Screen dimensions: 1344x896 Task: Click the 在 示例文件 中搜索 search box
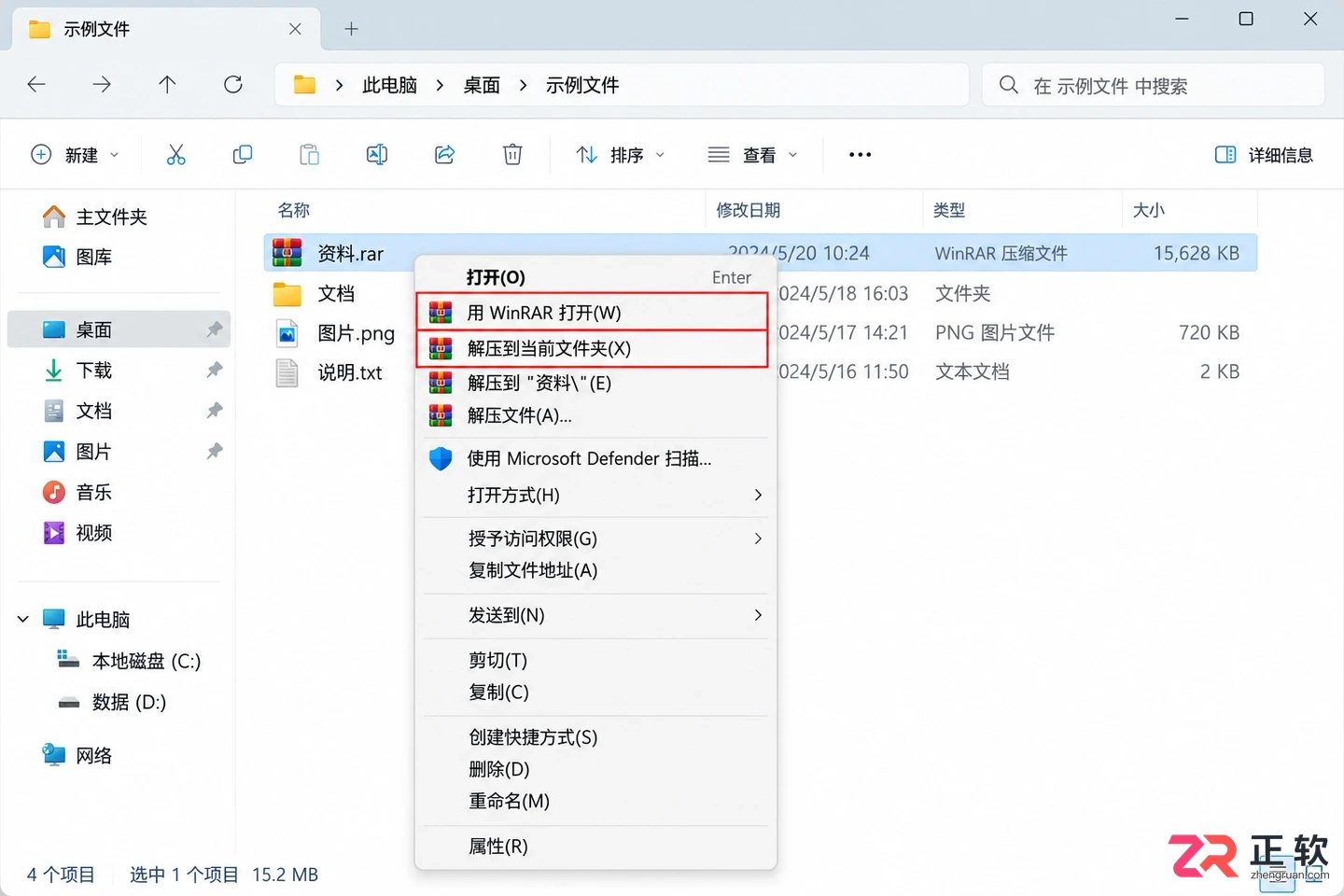1154,85
